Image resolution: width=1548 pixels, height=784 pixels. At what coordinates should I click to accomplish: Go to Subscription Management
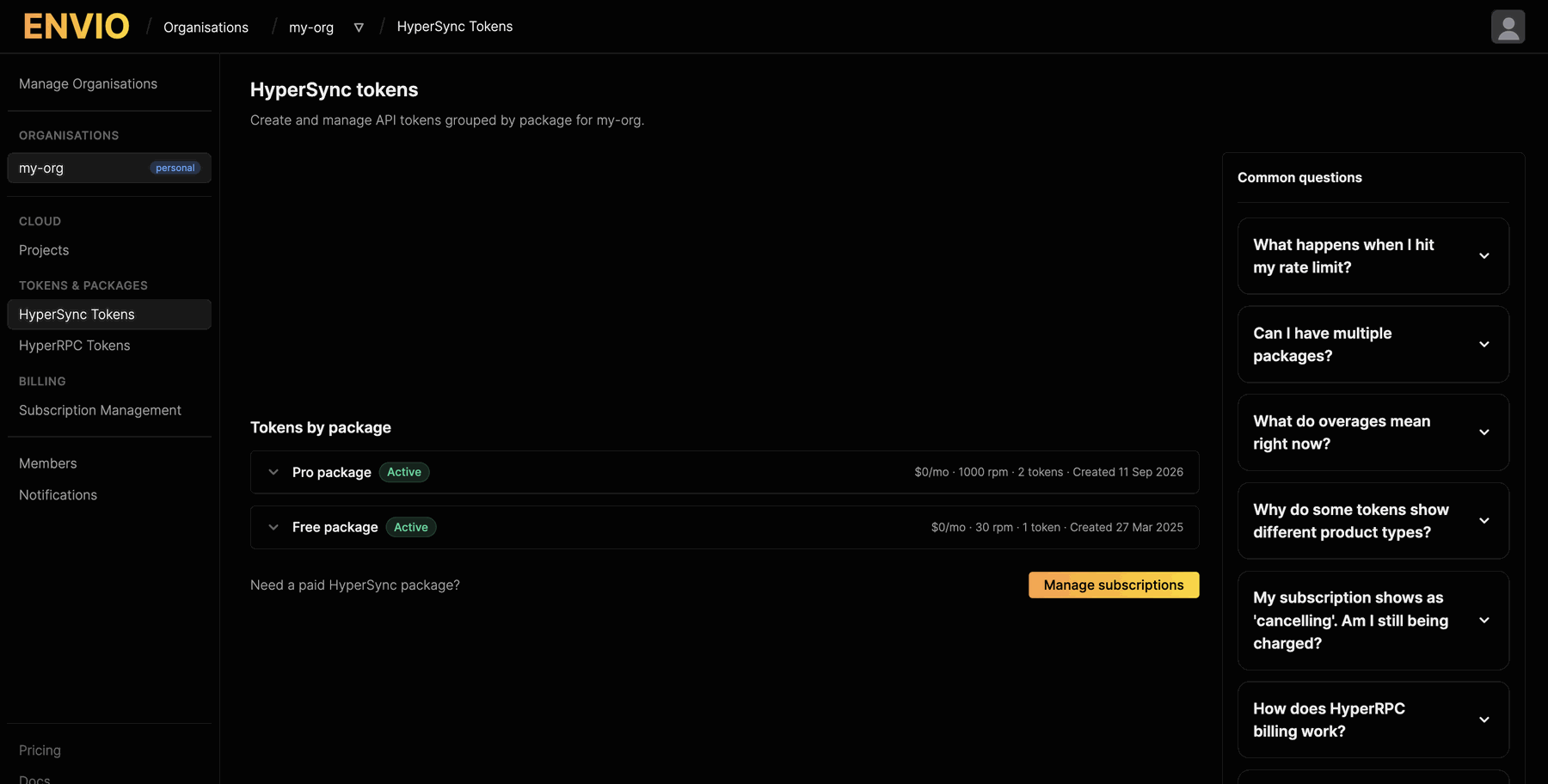(x=100, y=410)
